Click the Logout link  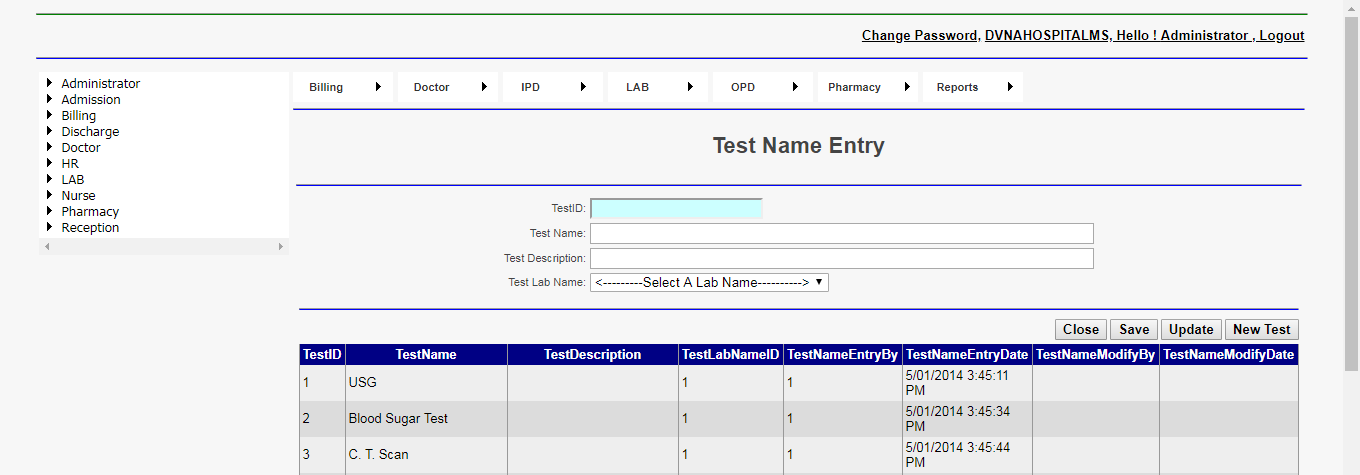pyautogui.click(x=1282, y=36)
